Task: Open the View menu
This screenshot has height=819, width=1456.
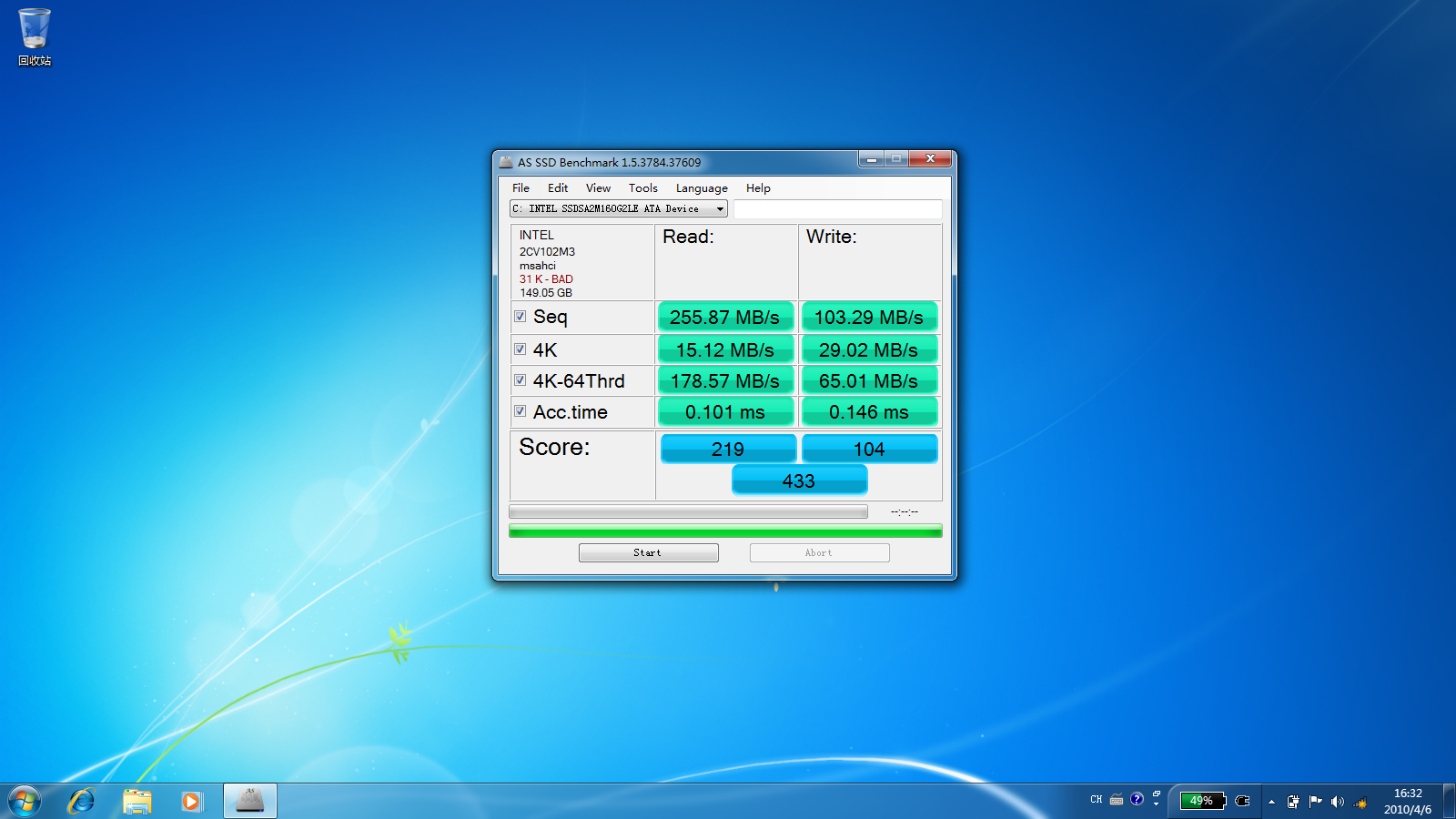Action: point(598,188)
